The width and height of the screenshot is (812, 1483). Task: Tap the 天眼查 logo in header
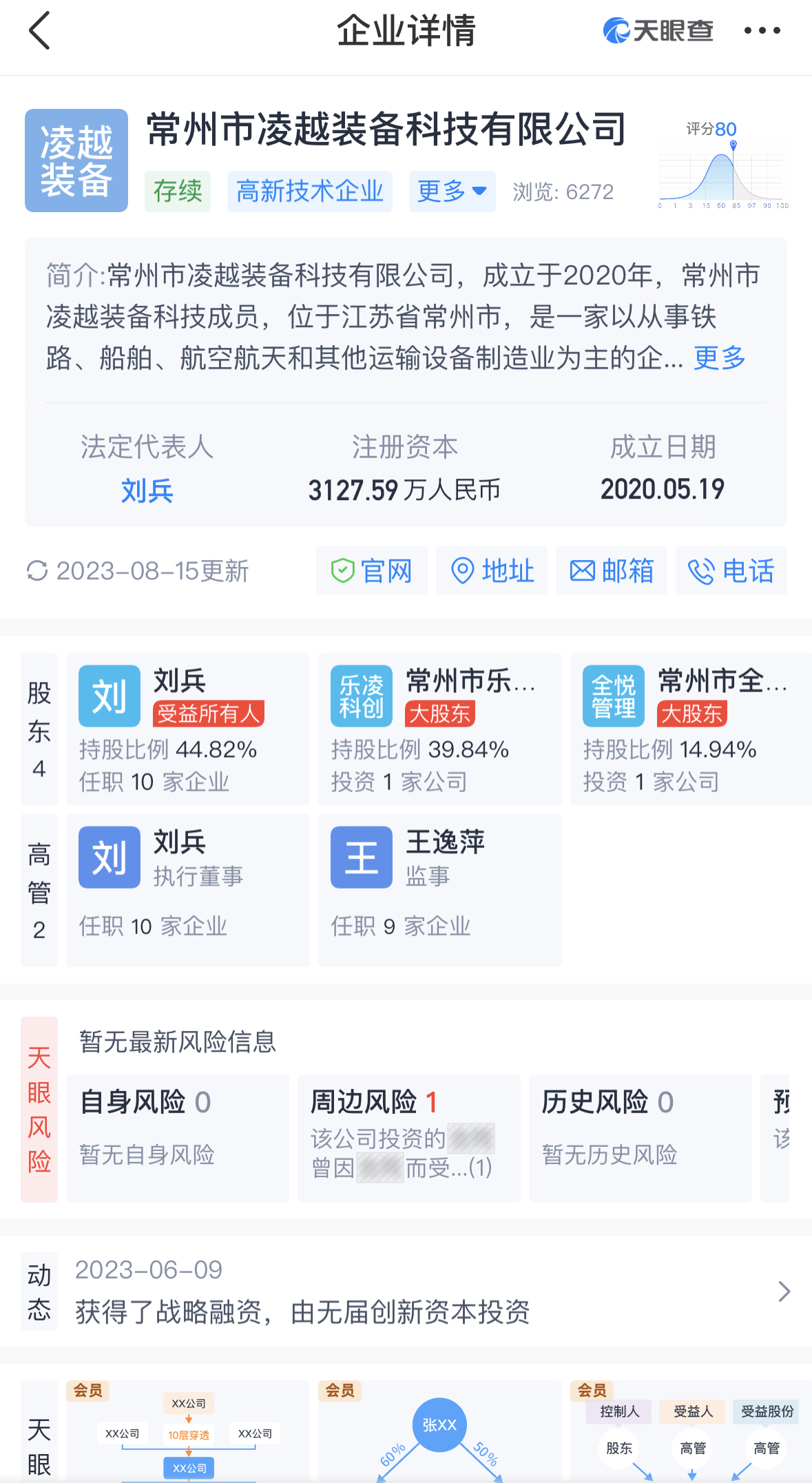click(658, 31)
